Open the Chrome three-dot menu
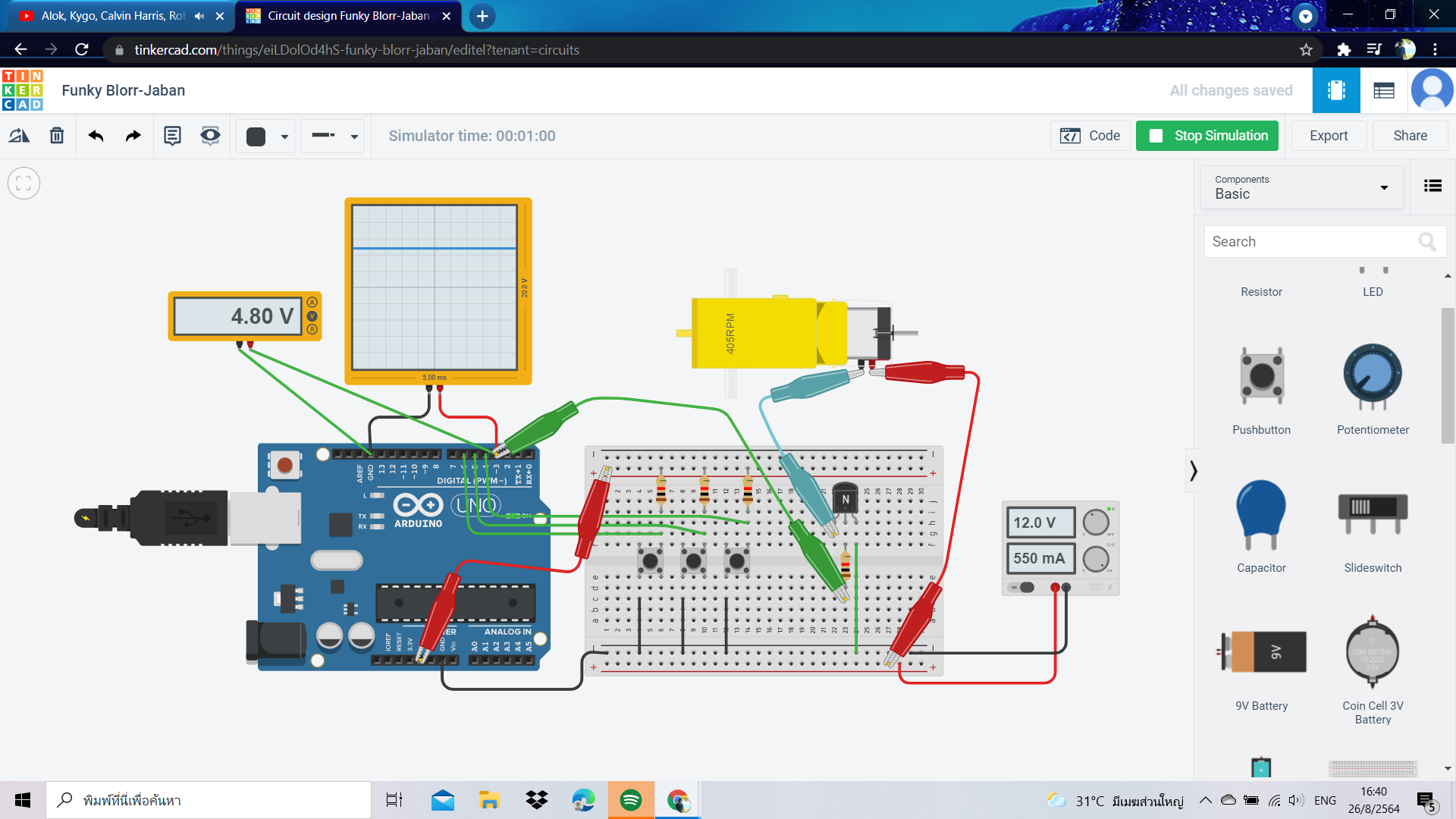Screen dimensions: 1456x819 [x=1435, y=50]
